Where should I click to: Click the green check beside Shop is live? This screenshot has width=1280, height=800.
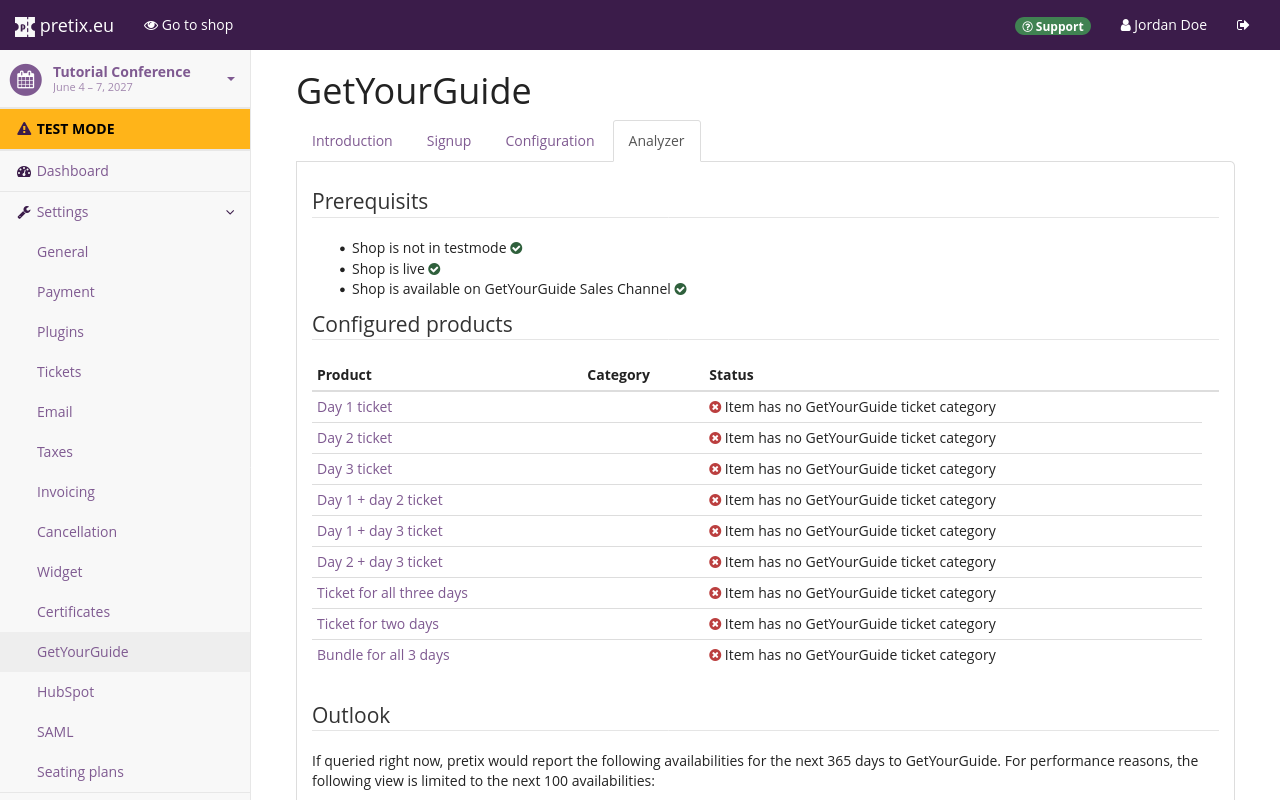point(433,268)
